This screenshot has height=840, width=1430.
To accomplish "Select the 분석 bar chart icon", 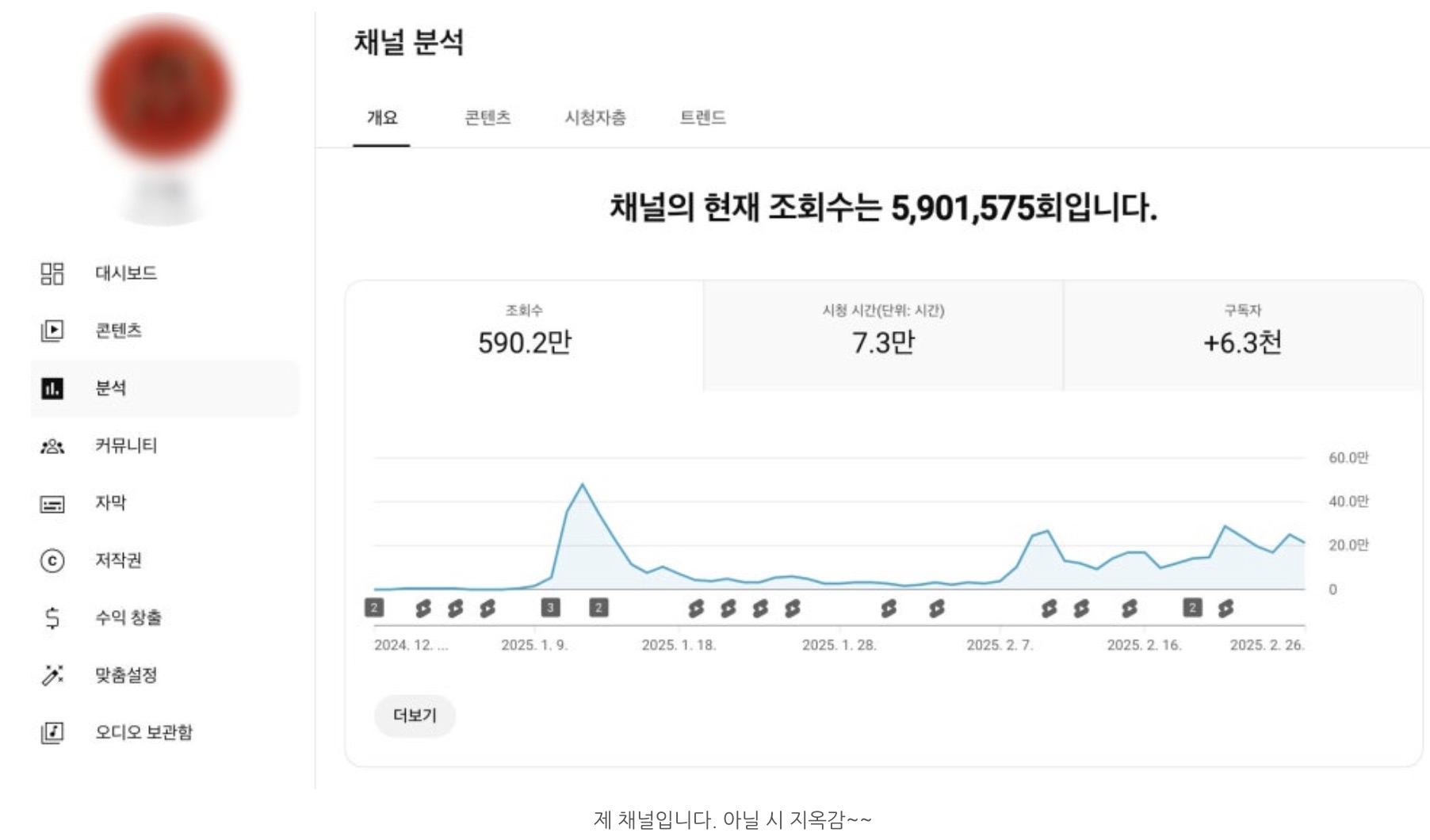I will click(x=52, y=388).
